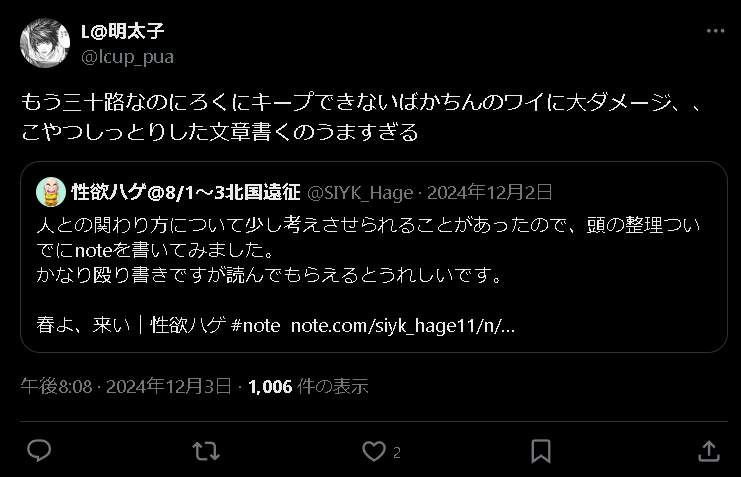
Task: Open quoted tweet date 2024年12月2日
Action: click(490, 192)
